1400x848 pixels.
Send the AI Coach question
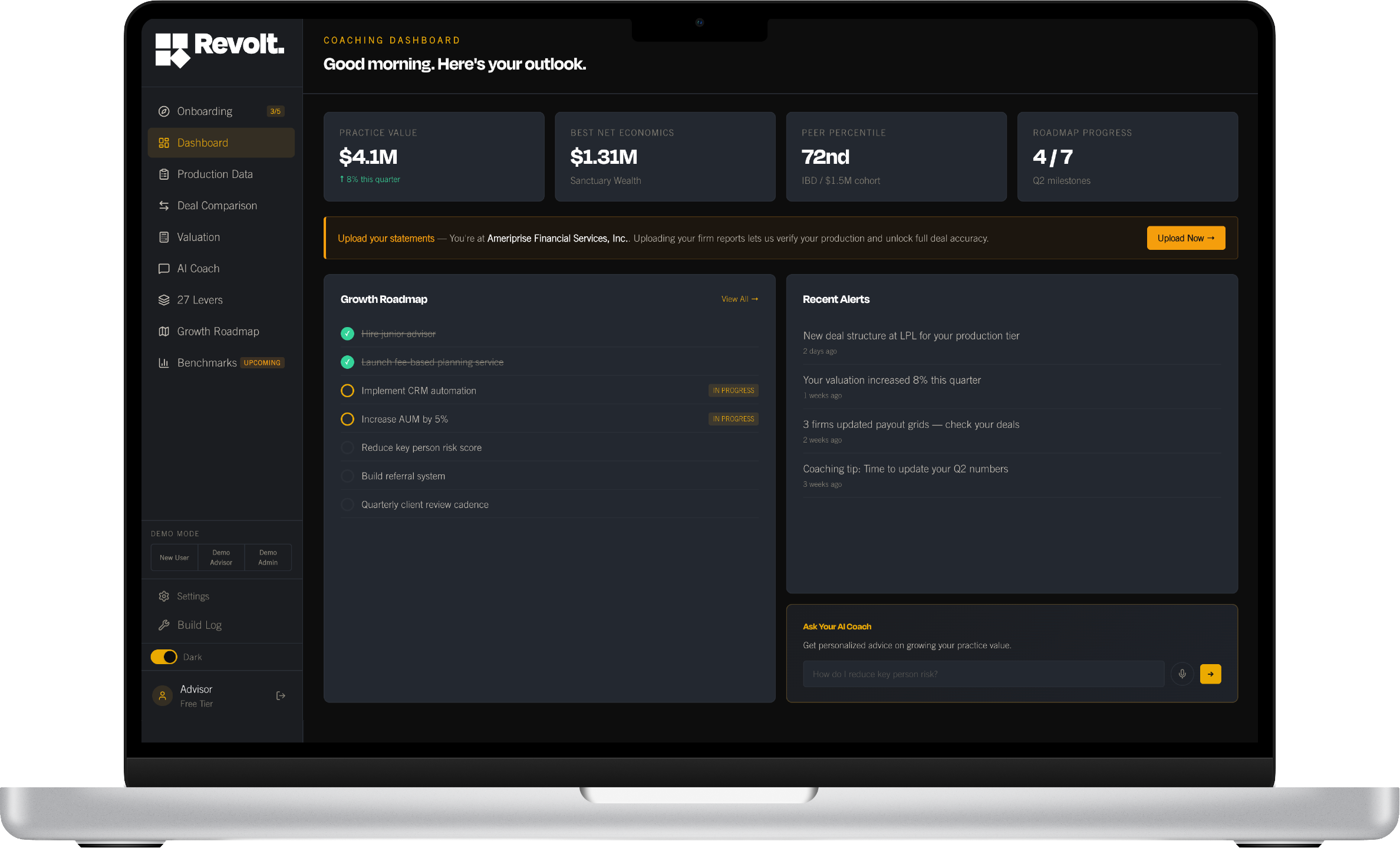click(1210, 674)
